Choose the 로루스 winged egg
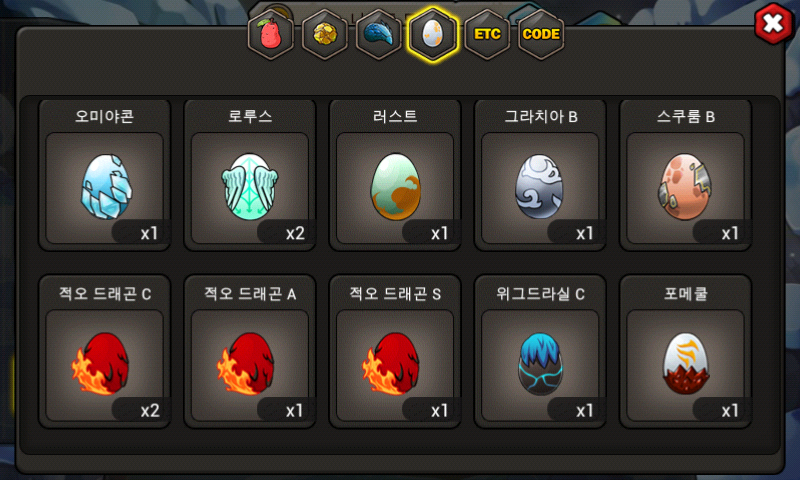This screenshot has height=480, width=800. click(250, 175)
